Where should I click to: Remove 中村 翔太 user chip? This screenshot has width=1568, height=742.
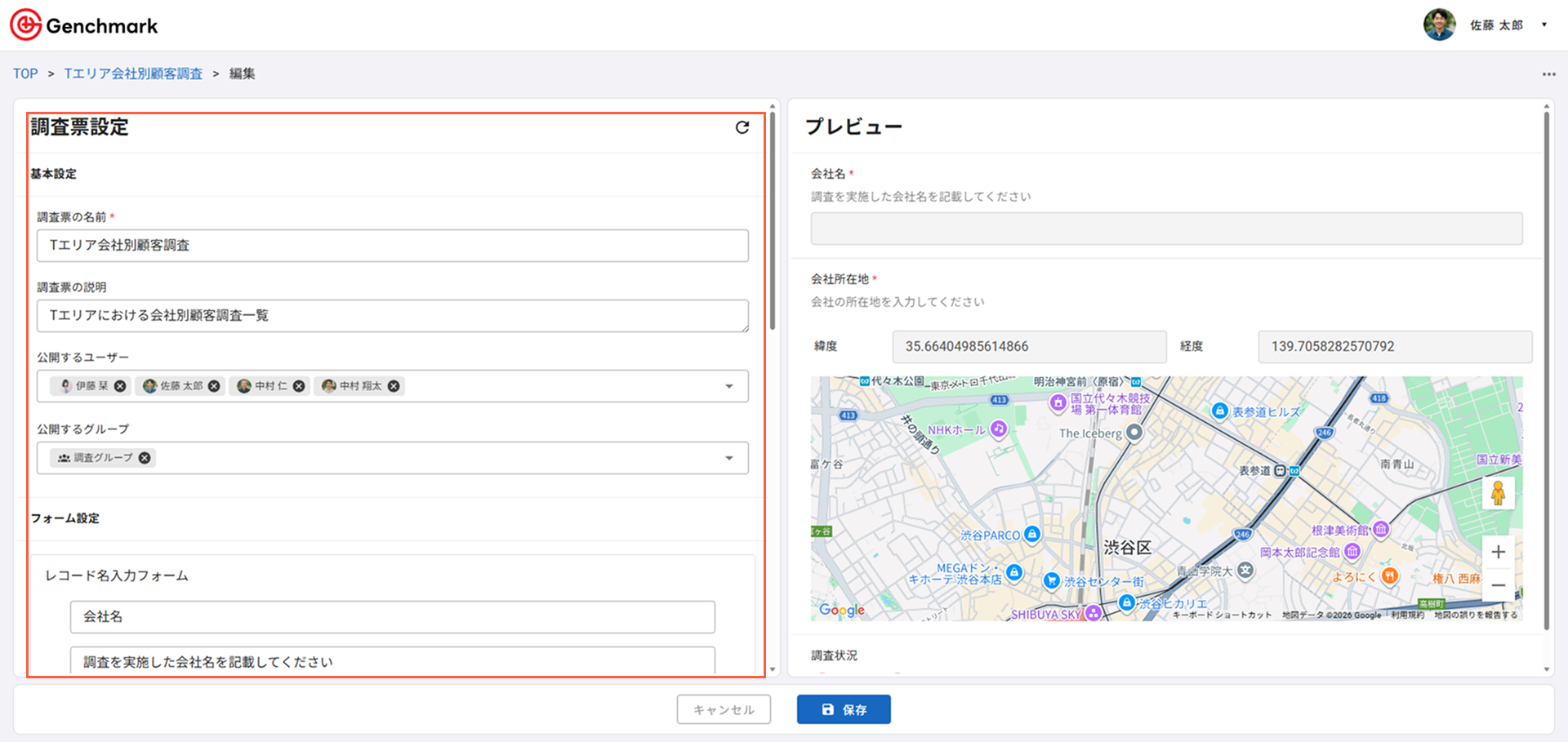394,386
